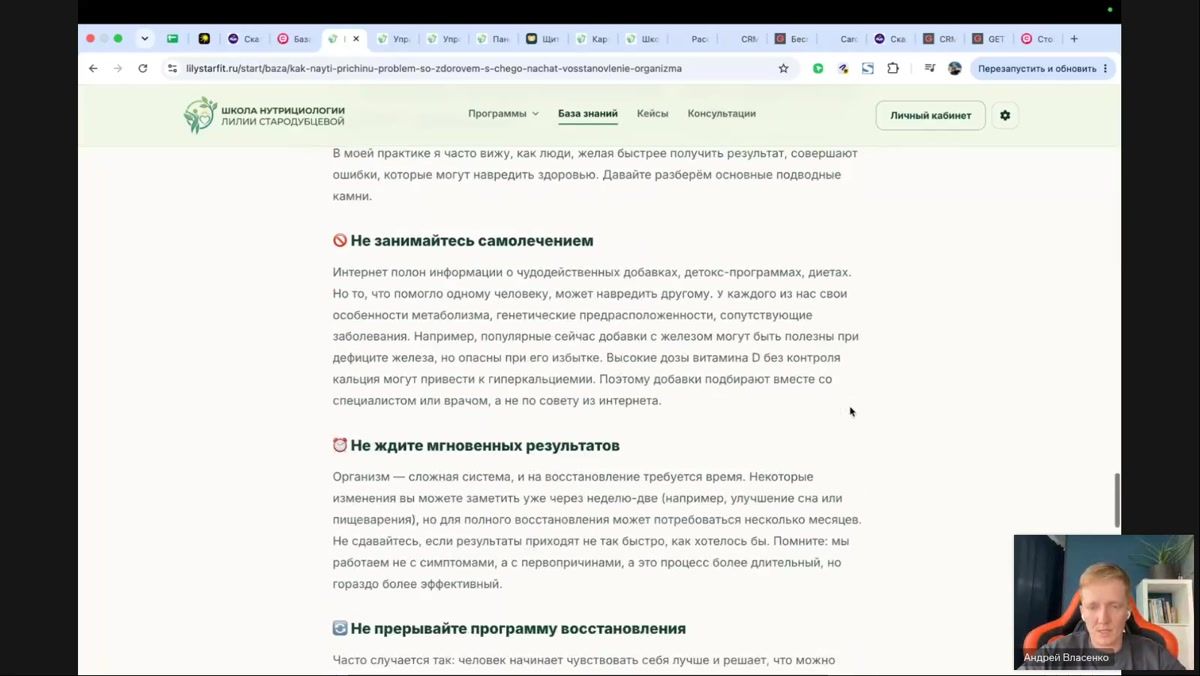Open site information icon in address bar
The image size is (1200, 676).
click(x=172, y=68)
